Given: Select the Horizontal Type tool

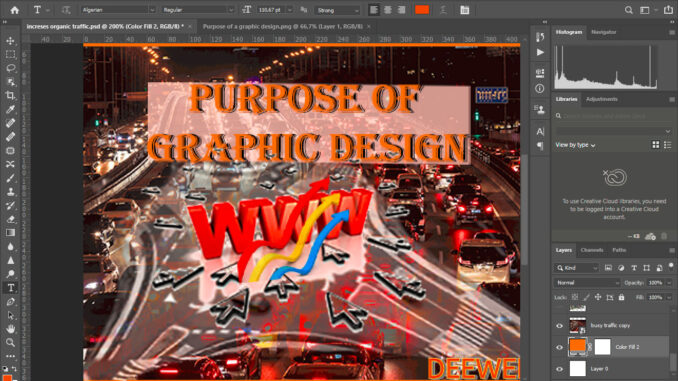Looking at the screenshot, I should [x=10, y=288].
